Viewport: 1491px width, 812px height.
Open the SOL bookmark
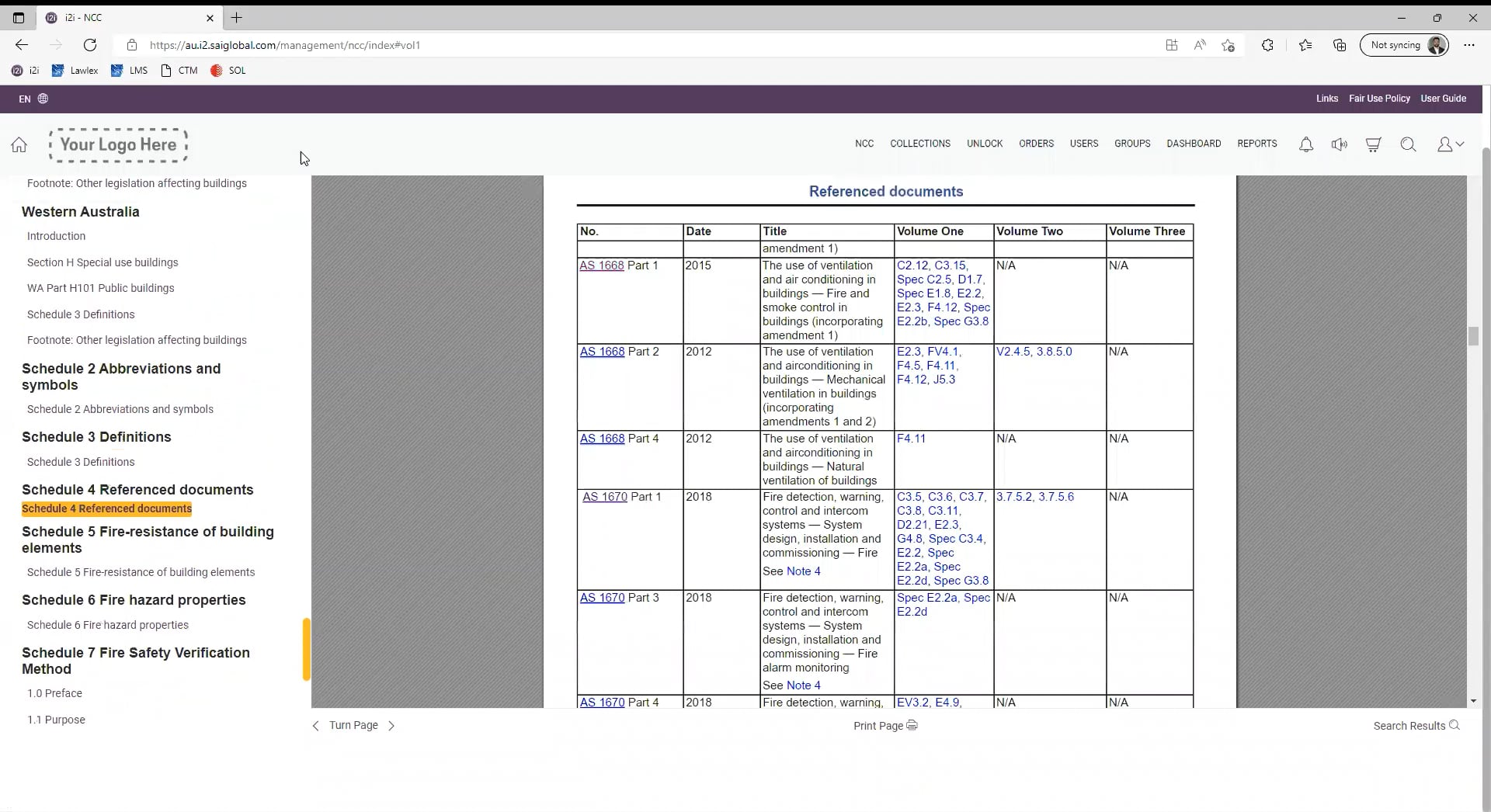(228, 71)
